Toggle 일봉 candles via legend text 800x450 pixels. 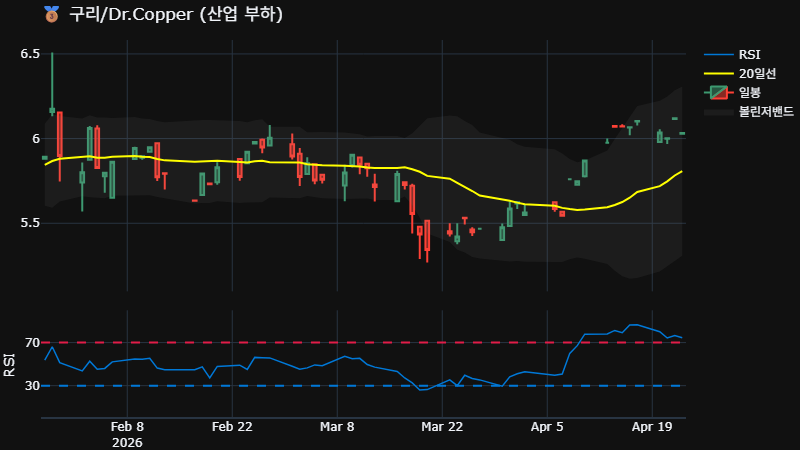tap(750, 92)
